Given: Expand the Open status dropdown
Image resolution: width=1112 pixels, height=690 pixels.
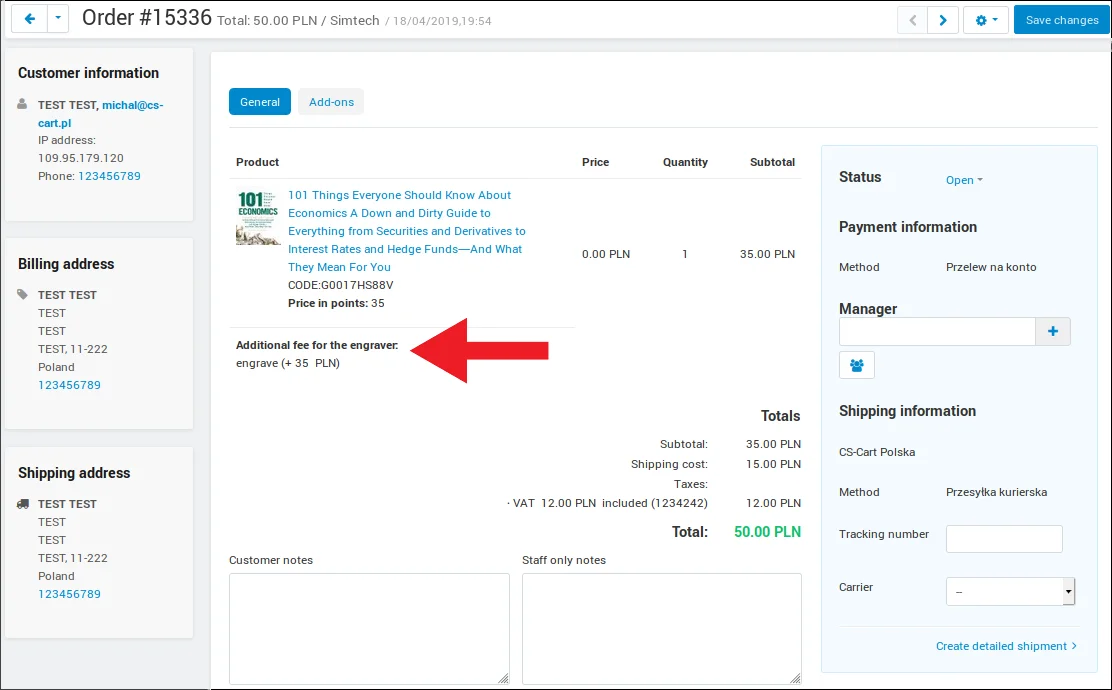Looking at the screenshot, I should click(964, 180).
